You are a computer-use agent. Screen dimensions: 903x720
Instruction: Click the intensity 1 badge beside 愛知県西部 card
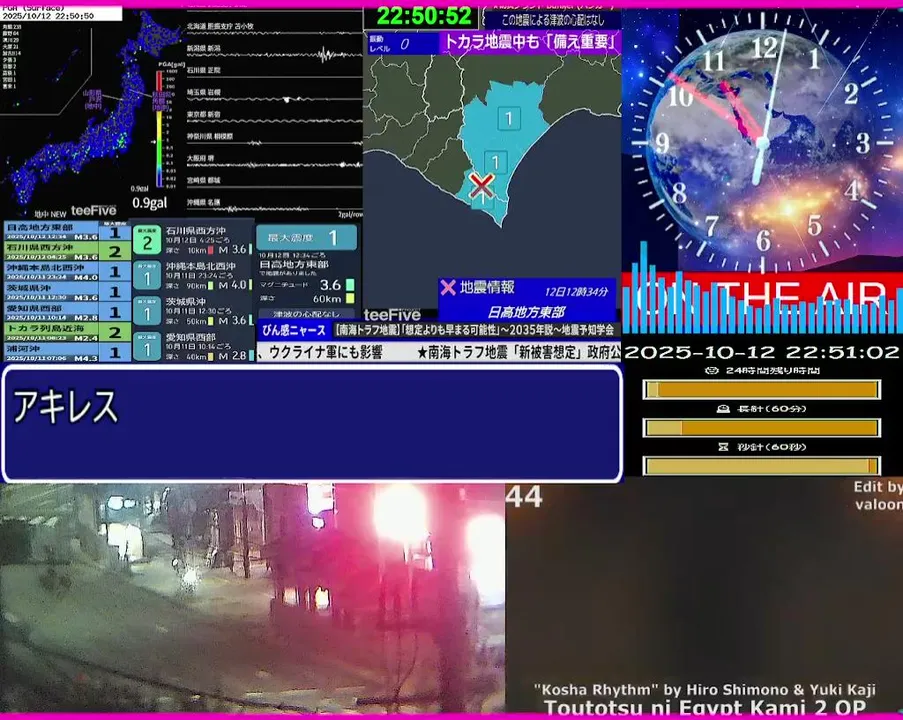click(147, 347)
